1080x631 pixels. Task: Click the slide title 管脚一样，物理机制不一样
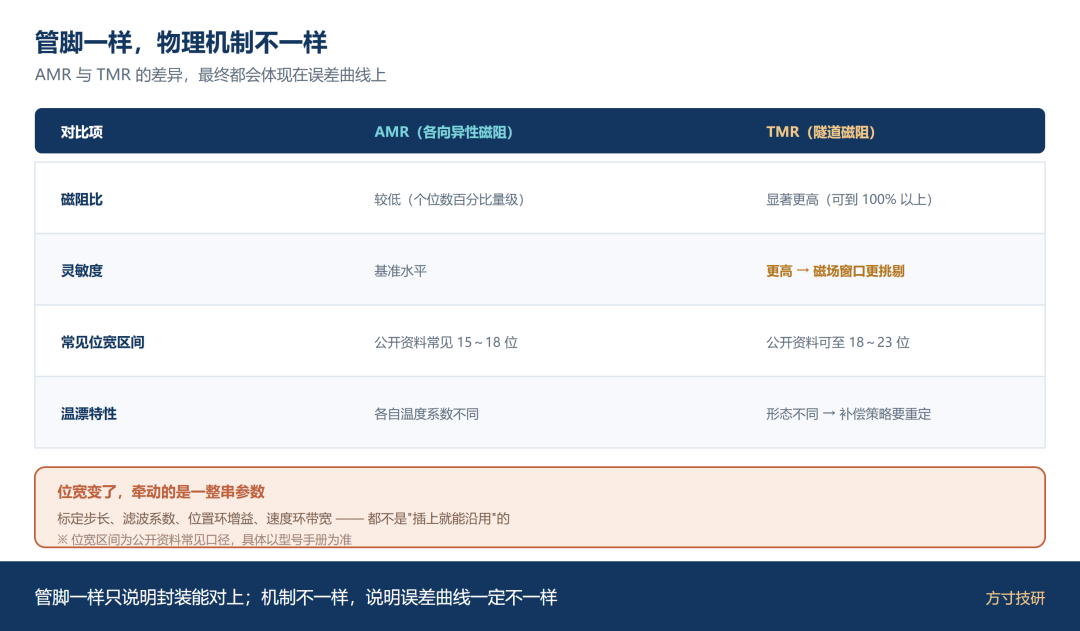click(x=180, y=43)
